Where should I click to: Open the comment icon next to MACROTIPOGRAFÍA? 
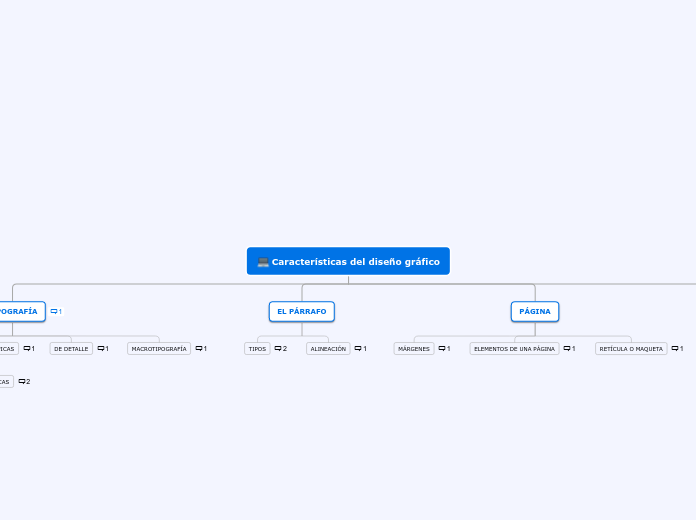point(201,349)
